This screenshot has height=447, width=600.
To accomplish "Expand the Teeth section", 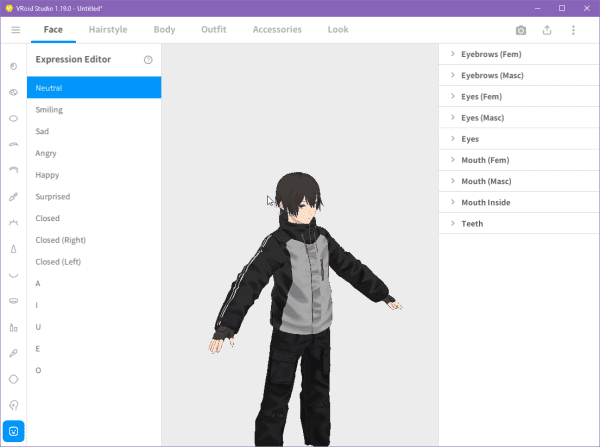I will 519,224.
